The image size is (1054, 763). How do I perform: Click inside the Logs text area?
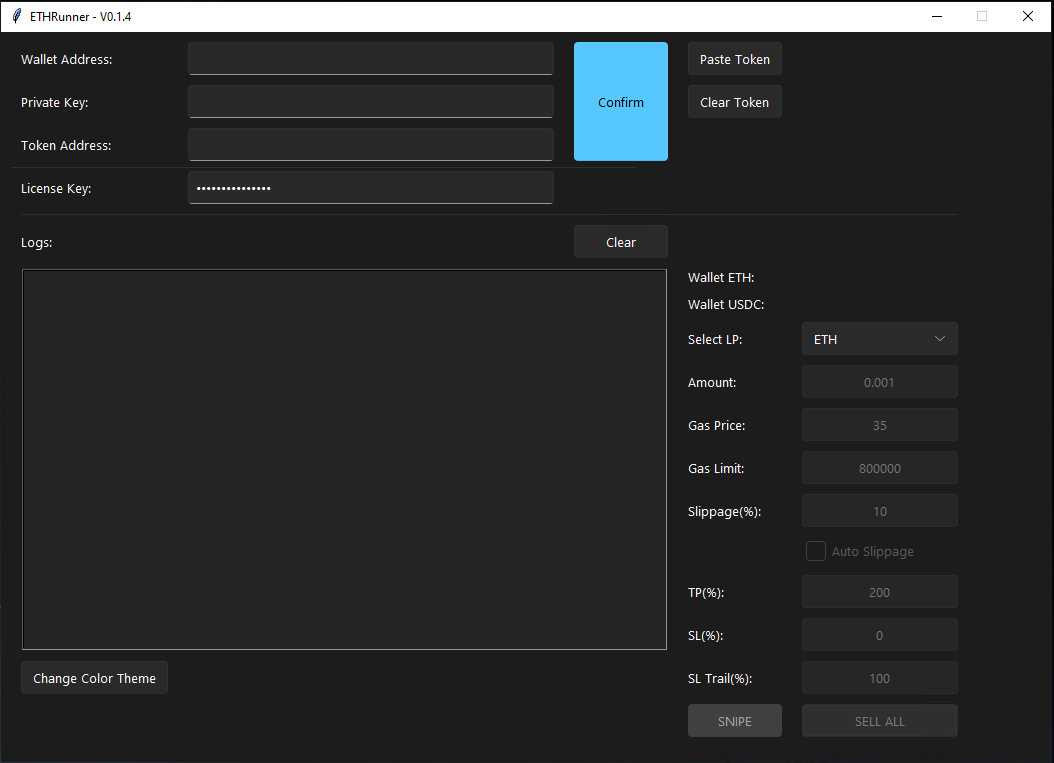pyautogui.click(x=344, y=459)
